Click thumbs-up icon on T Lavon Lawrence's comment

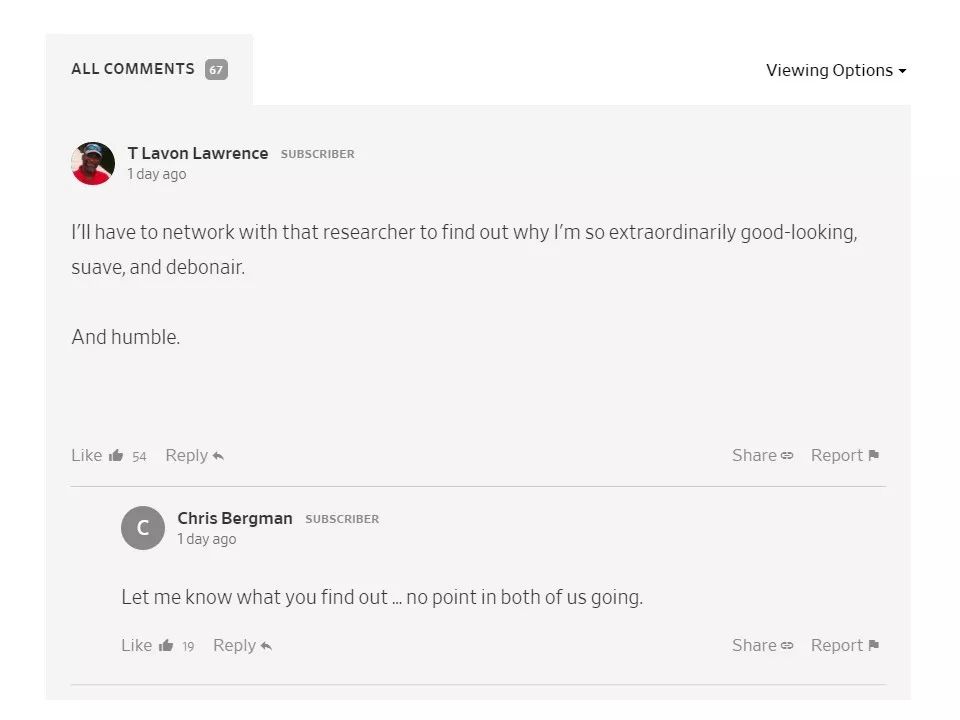click(116, 456)
